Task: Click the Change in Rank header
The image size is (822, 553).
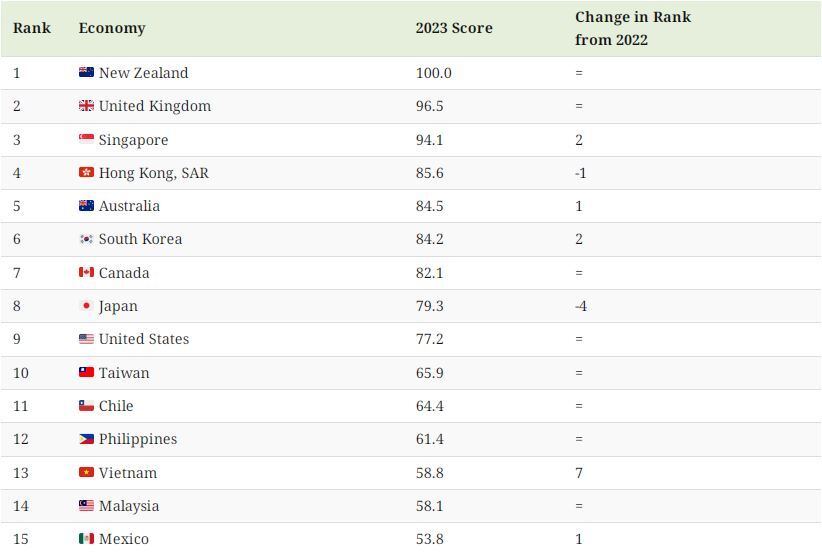Action: [x=633, y=28]
